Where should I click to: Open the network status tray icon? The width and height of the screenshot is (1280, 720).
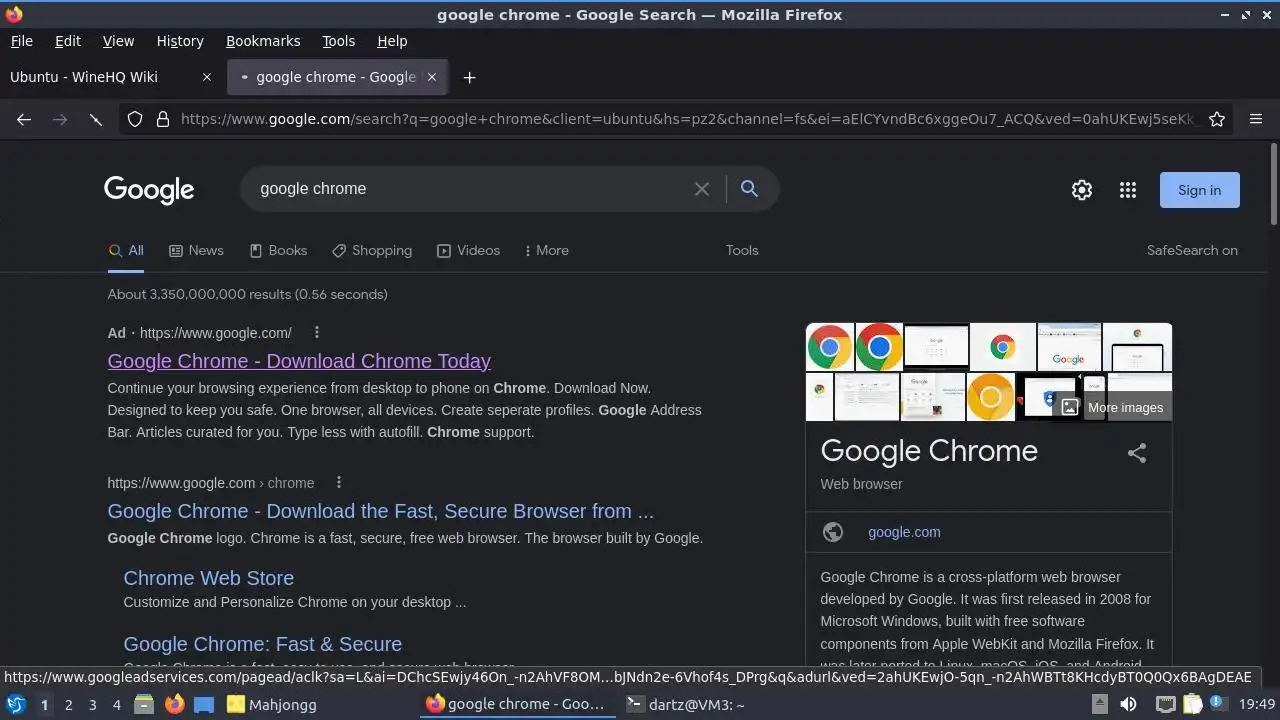[1165, 704]
